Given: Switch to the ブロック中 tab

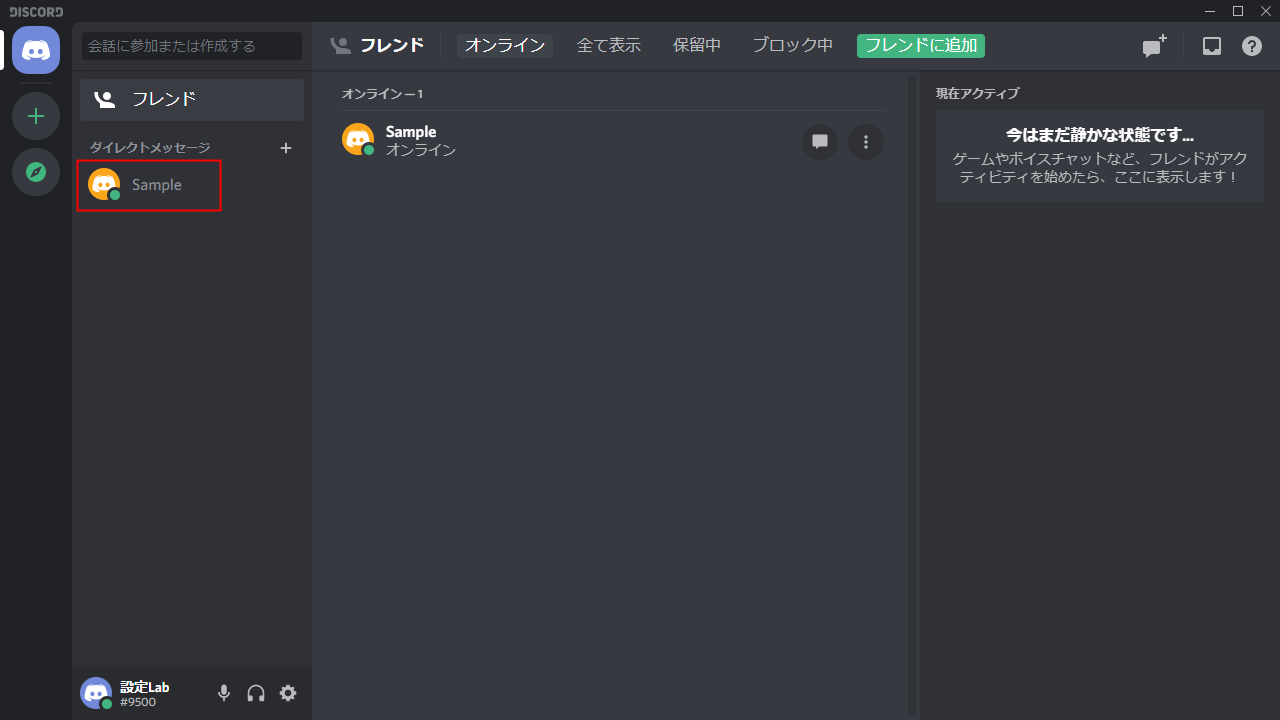Looking at the screenshot, I should 793,45.
